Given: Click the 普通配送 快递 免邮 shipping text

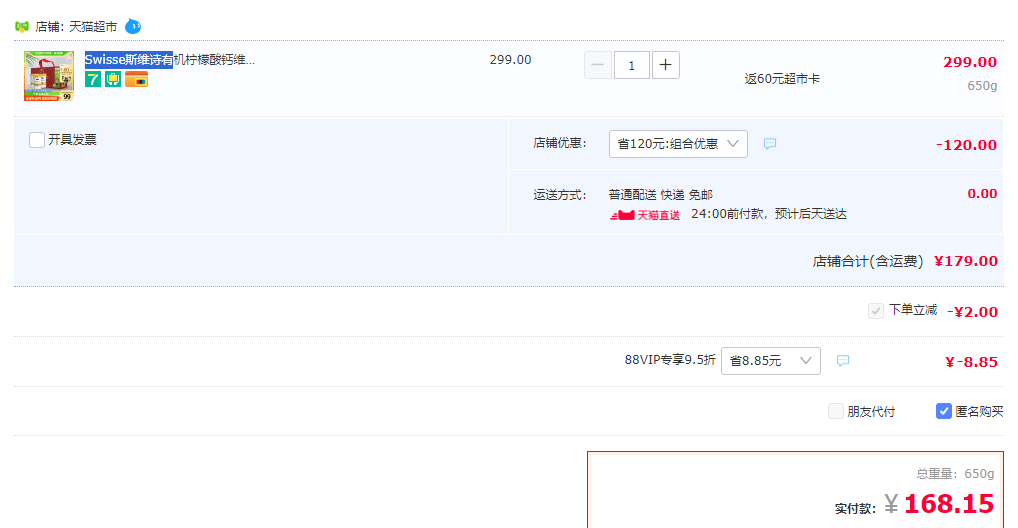Looking at the screenshot, I should click(660, 195).
